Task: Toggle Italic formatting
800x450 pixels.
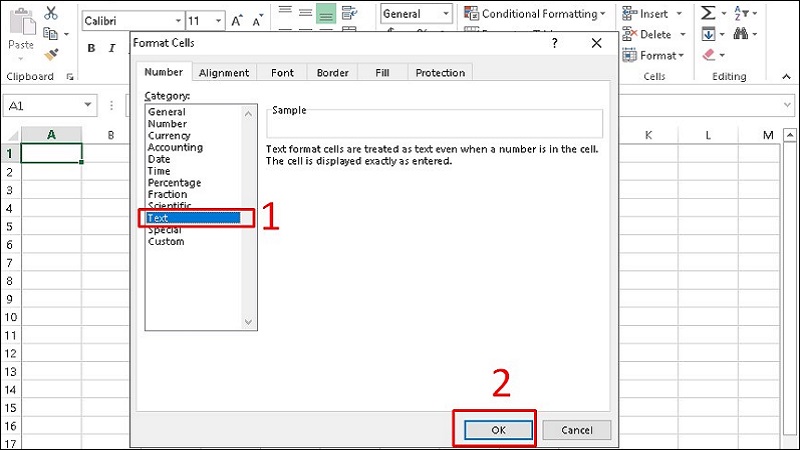Action: tap(112, 48)
